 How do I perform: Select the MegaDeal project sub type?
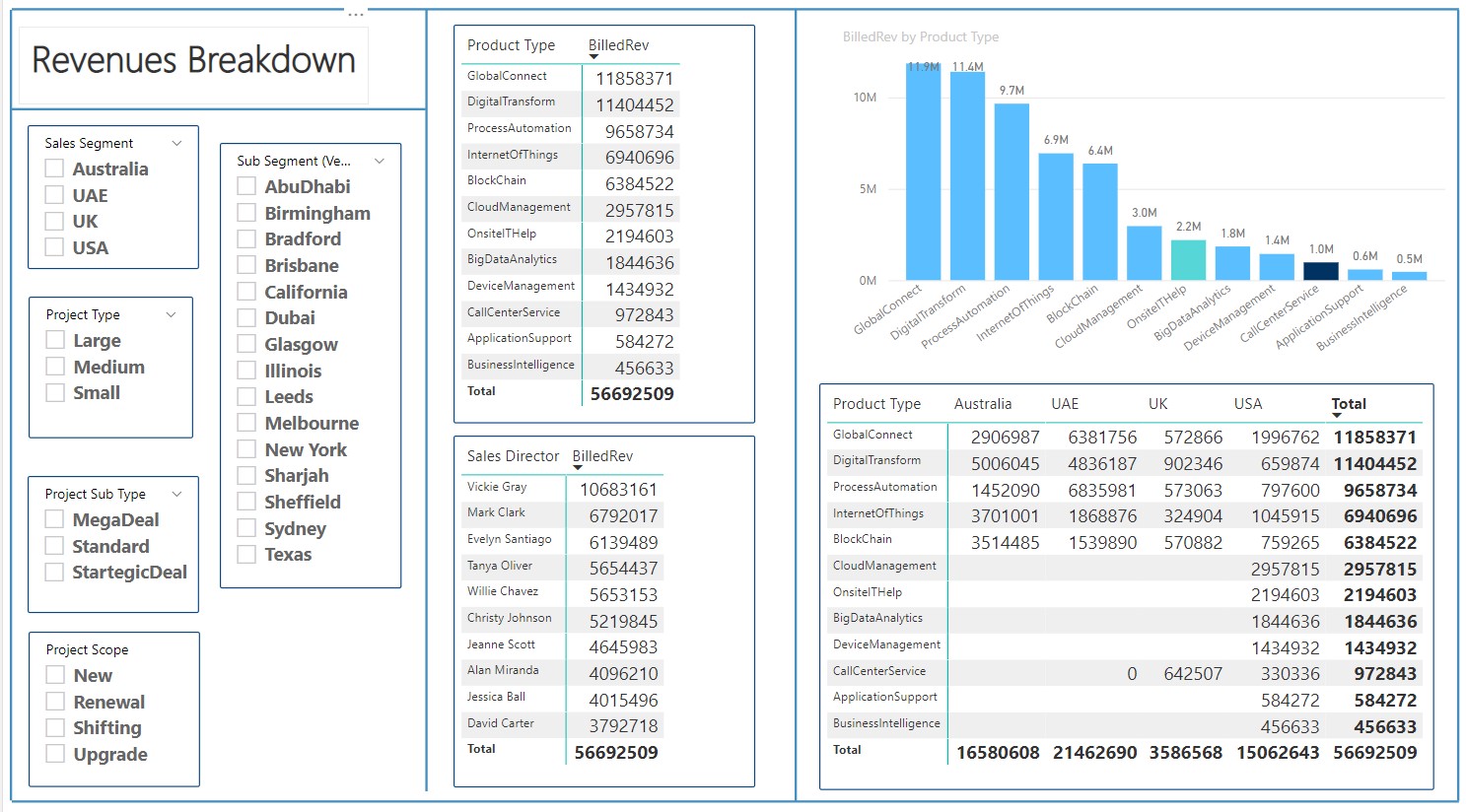(55, 519)
